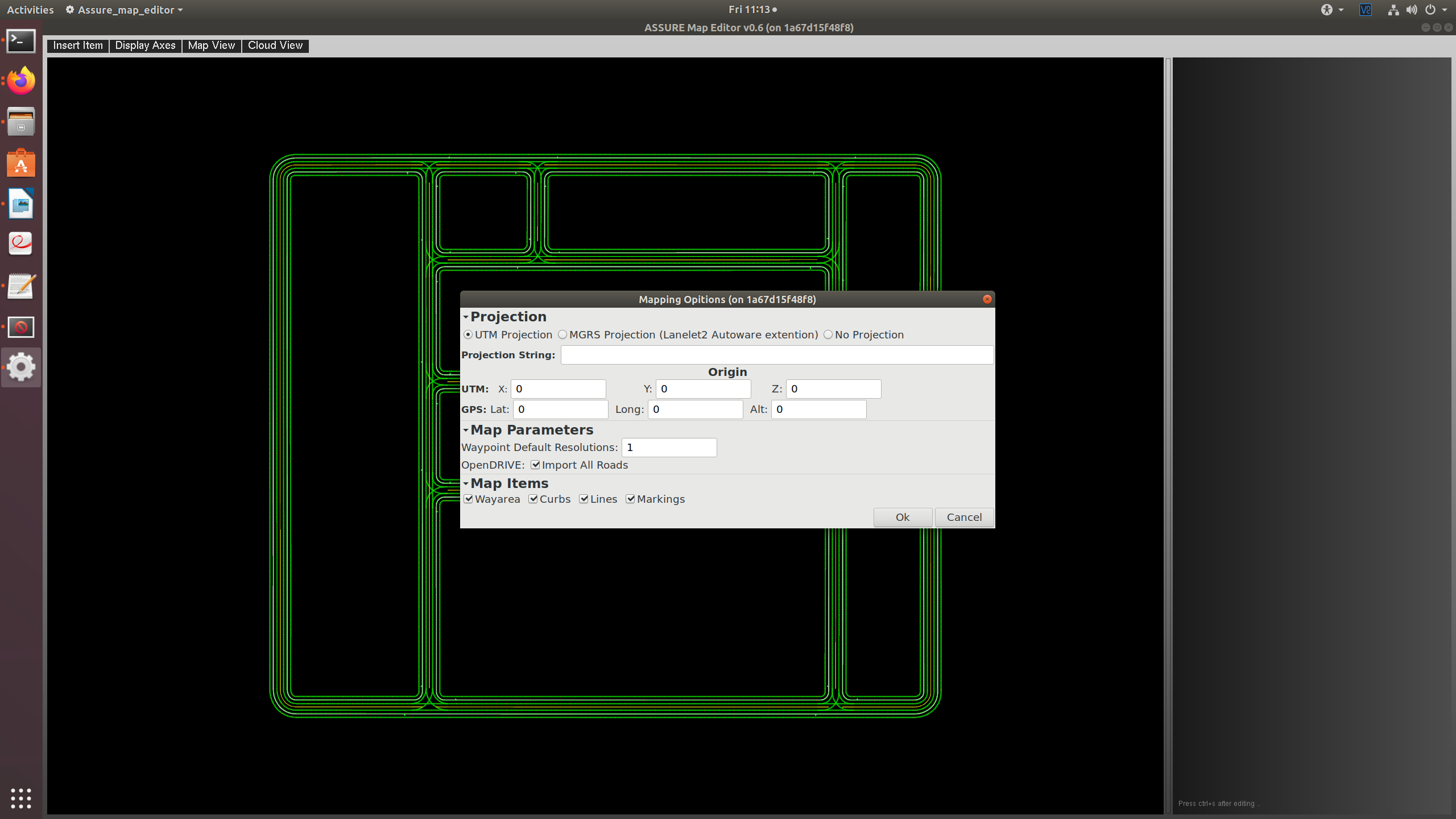This screenshot has height=819, width=1456.
Task: Click the volume icon in the top bar
Action: [1411, 10]
